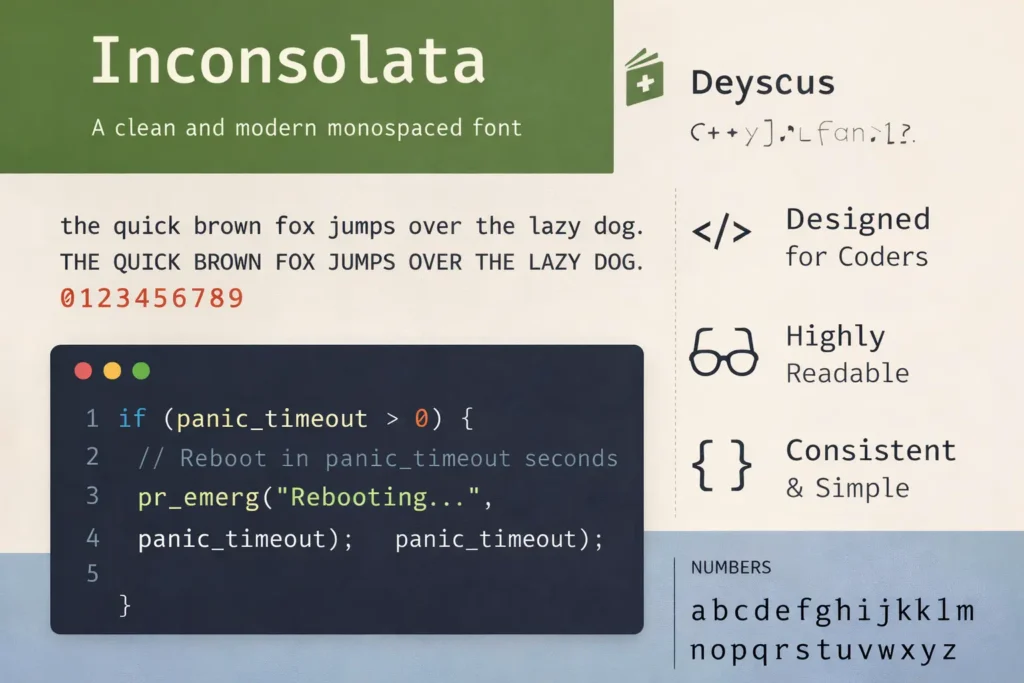Screen dimensions: 1024x683
Task: Select the "Consistent & Simple" feature text
Action: pos(870,468)
